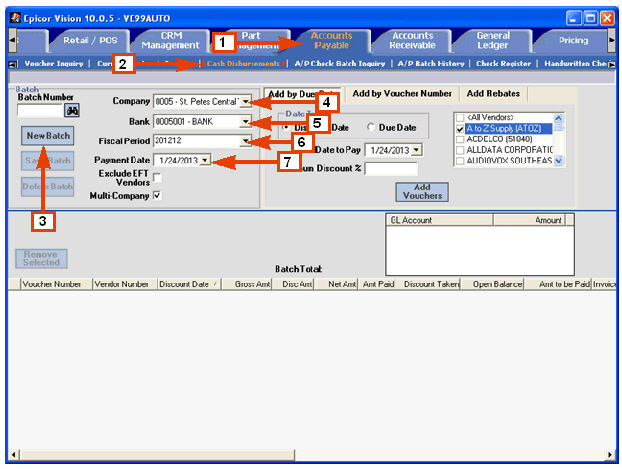This screenshot has height=469, width=622.
Task: Click horizontal scrollbar right arrow
Action: (x=610, y=454)
